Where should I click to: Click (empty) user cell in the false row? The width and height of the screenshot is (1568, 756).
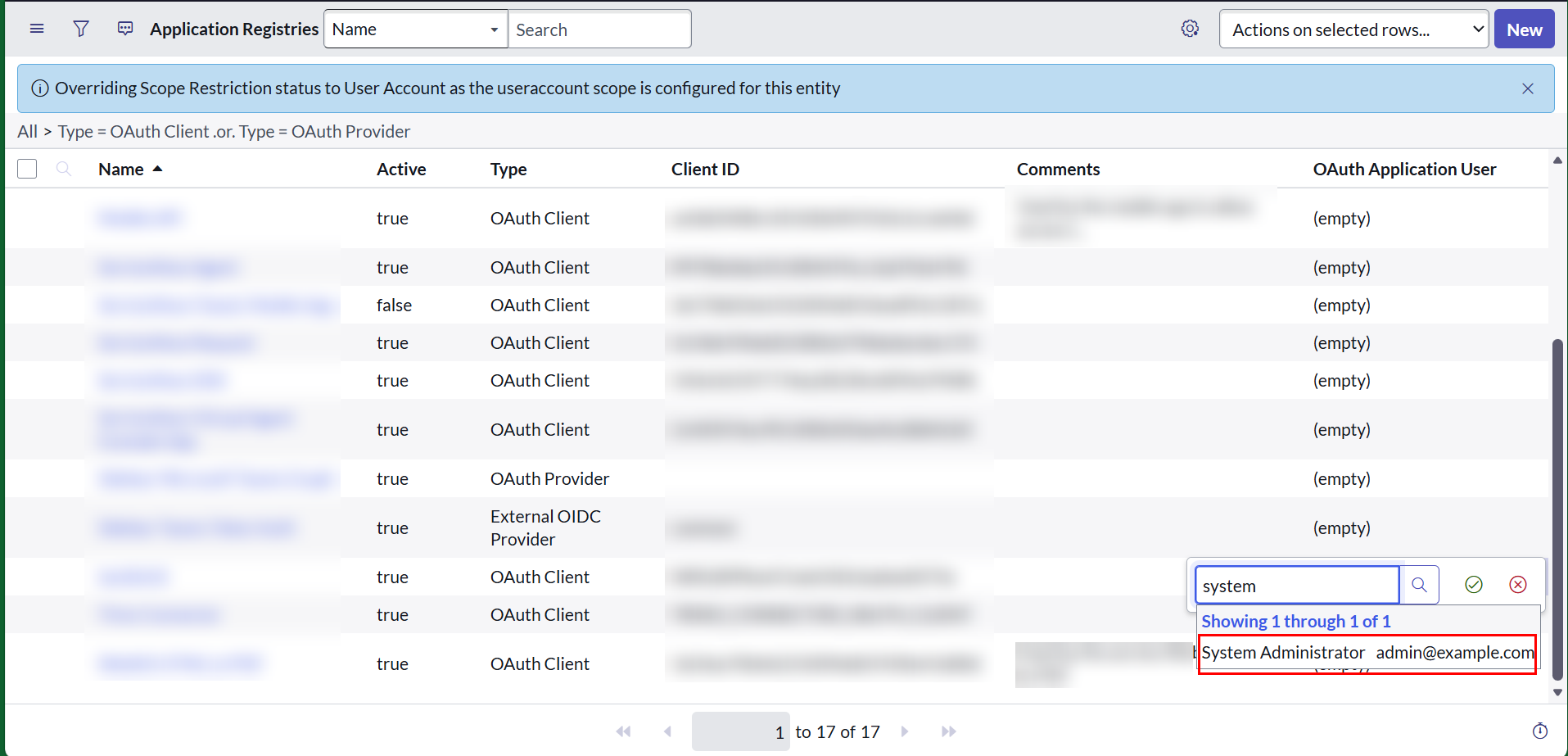(x=1341, y=305)
